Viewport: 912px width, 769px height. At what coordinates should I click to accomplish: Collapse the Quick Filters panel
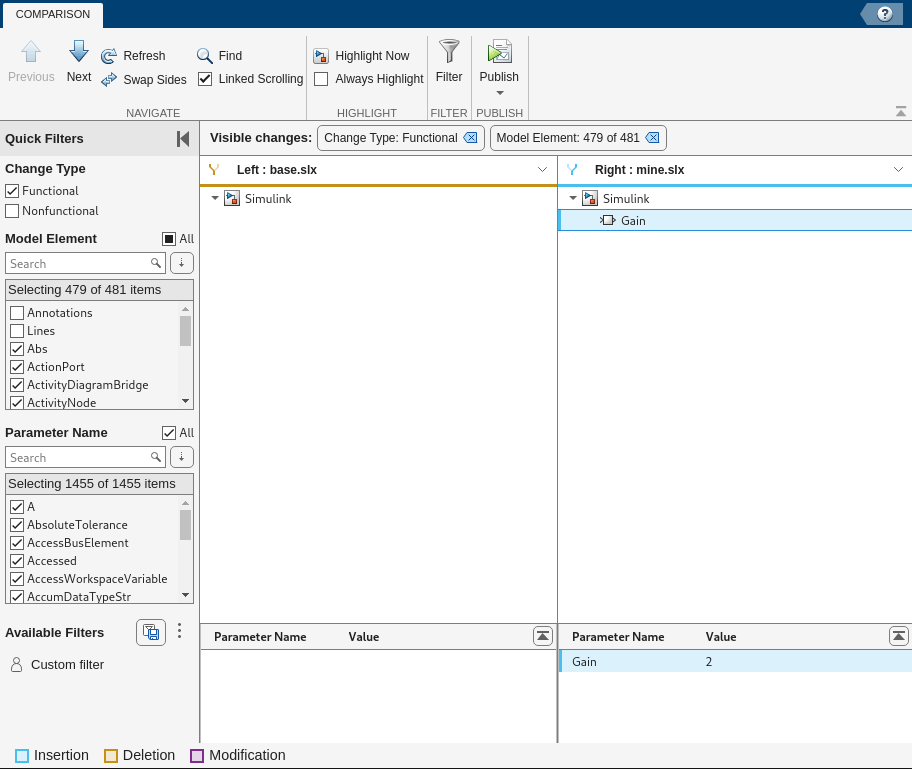point(183,138)
